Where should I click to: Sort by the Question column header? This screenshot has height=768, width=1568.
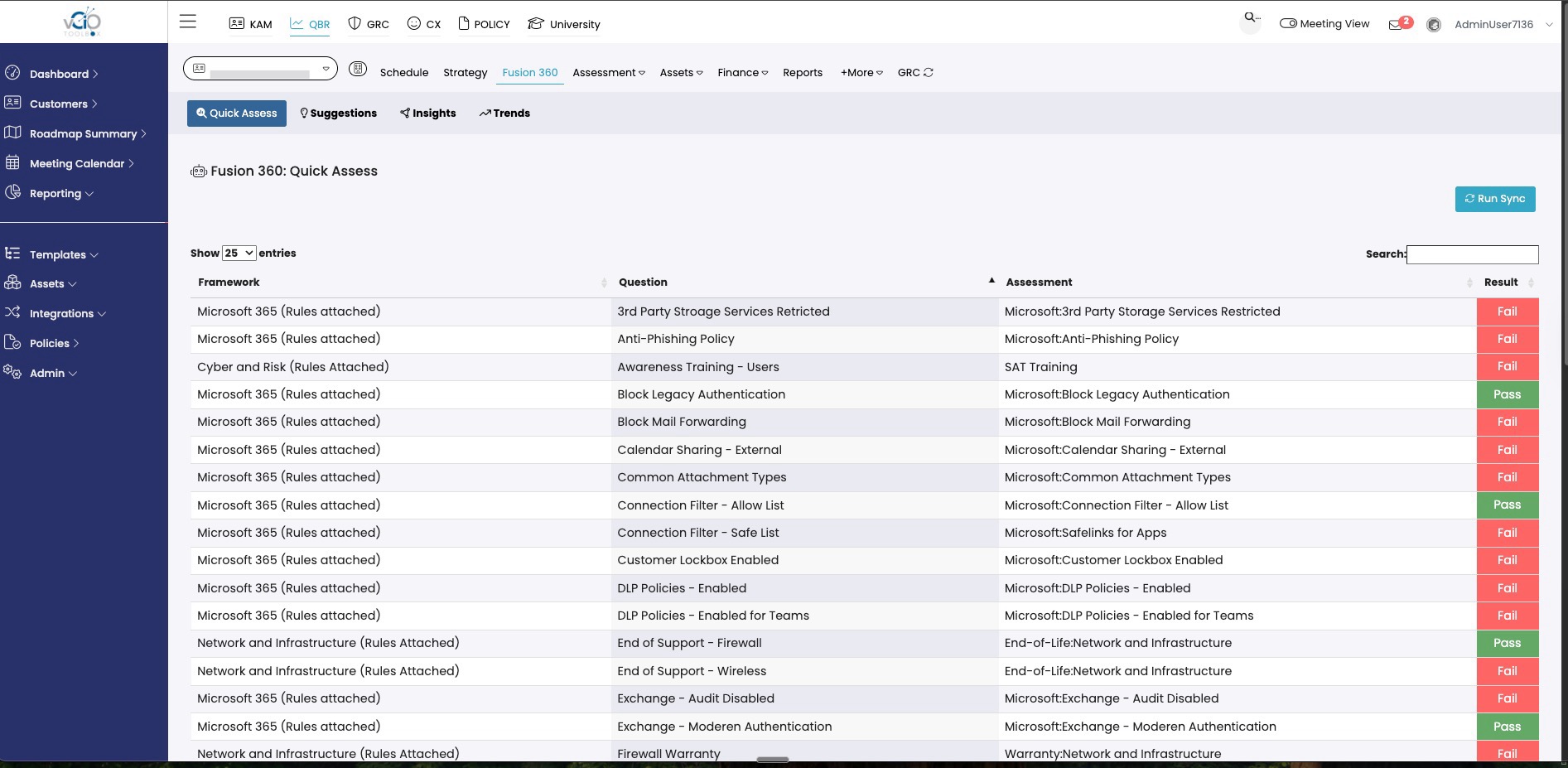pos(805,283)
